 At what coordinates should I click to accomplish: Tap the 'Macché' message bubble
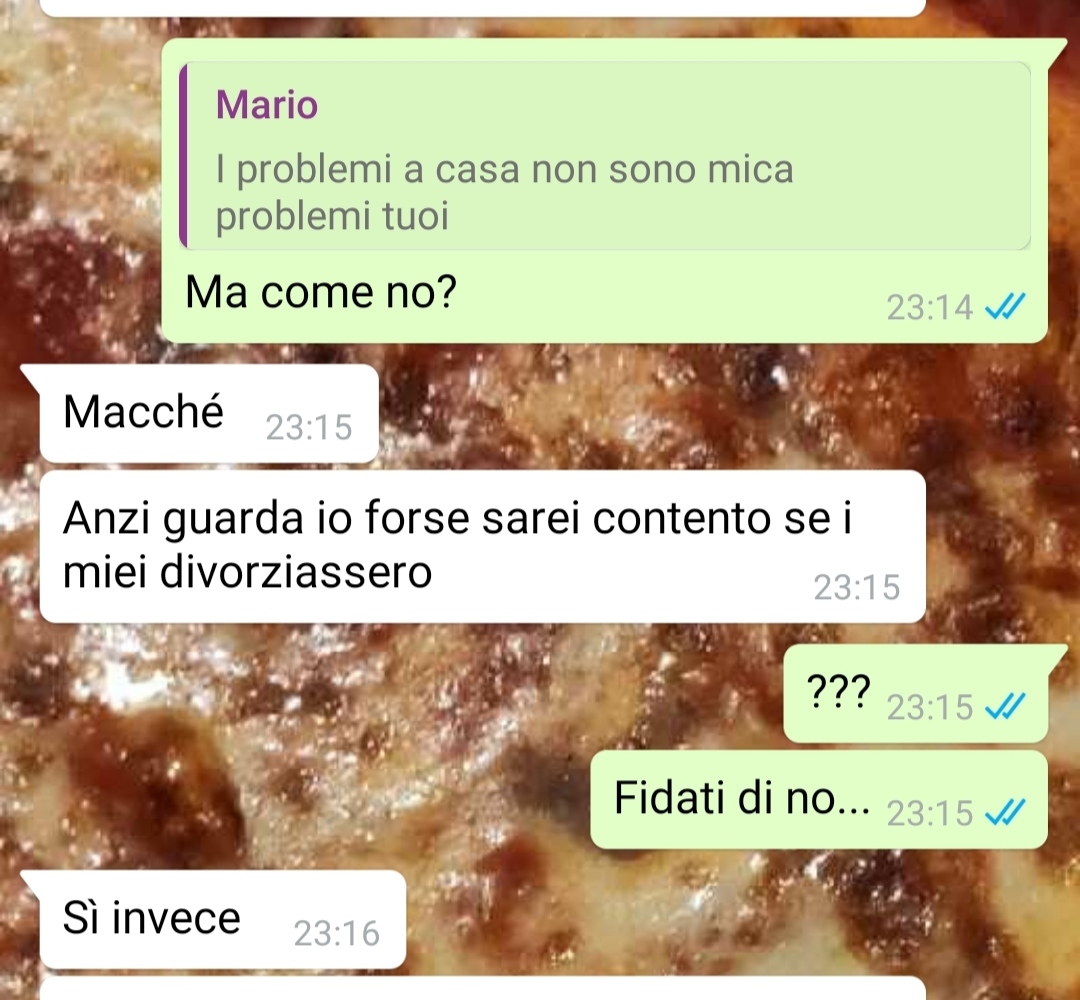209,413
